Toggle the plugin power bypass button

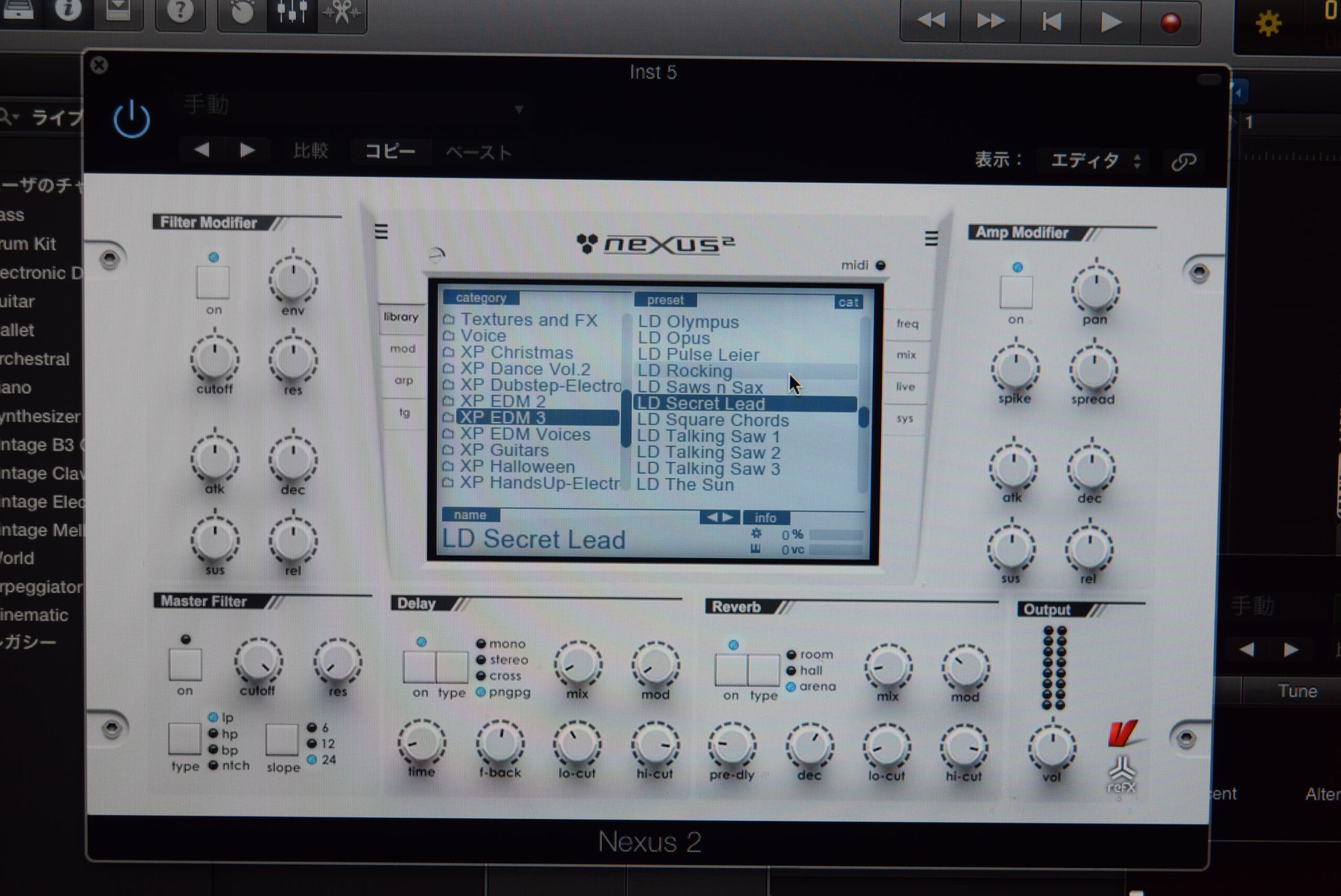coord(131,119)
